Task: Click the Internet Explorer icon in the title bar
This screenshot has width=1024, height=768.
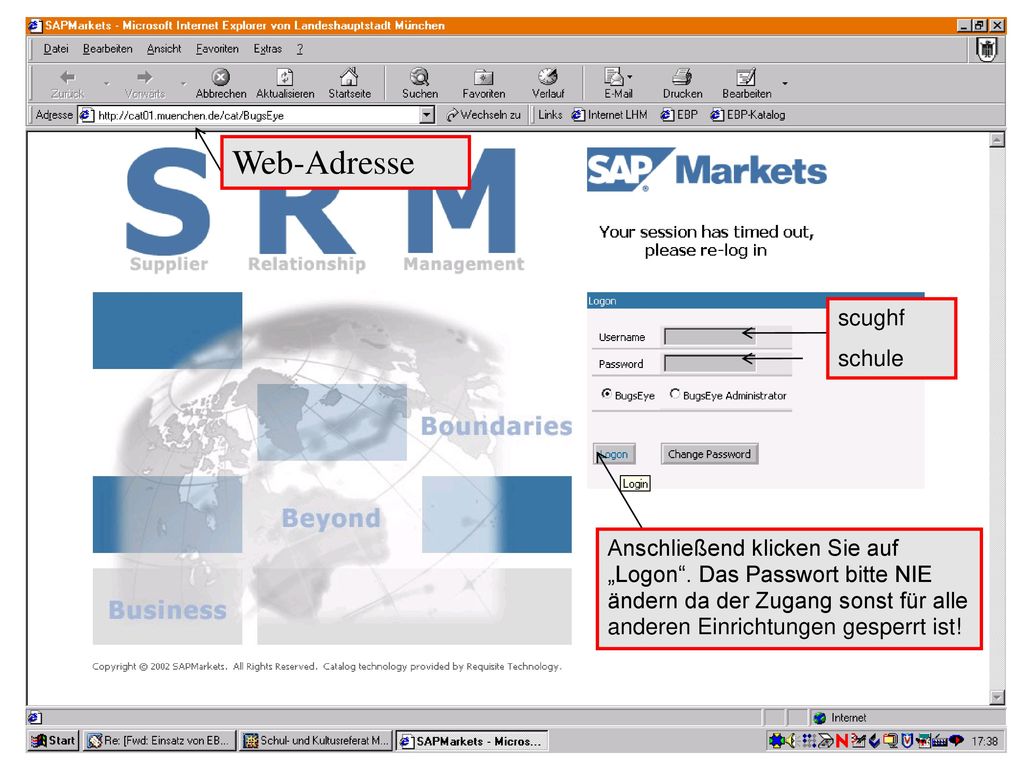Action: (35, 25)
